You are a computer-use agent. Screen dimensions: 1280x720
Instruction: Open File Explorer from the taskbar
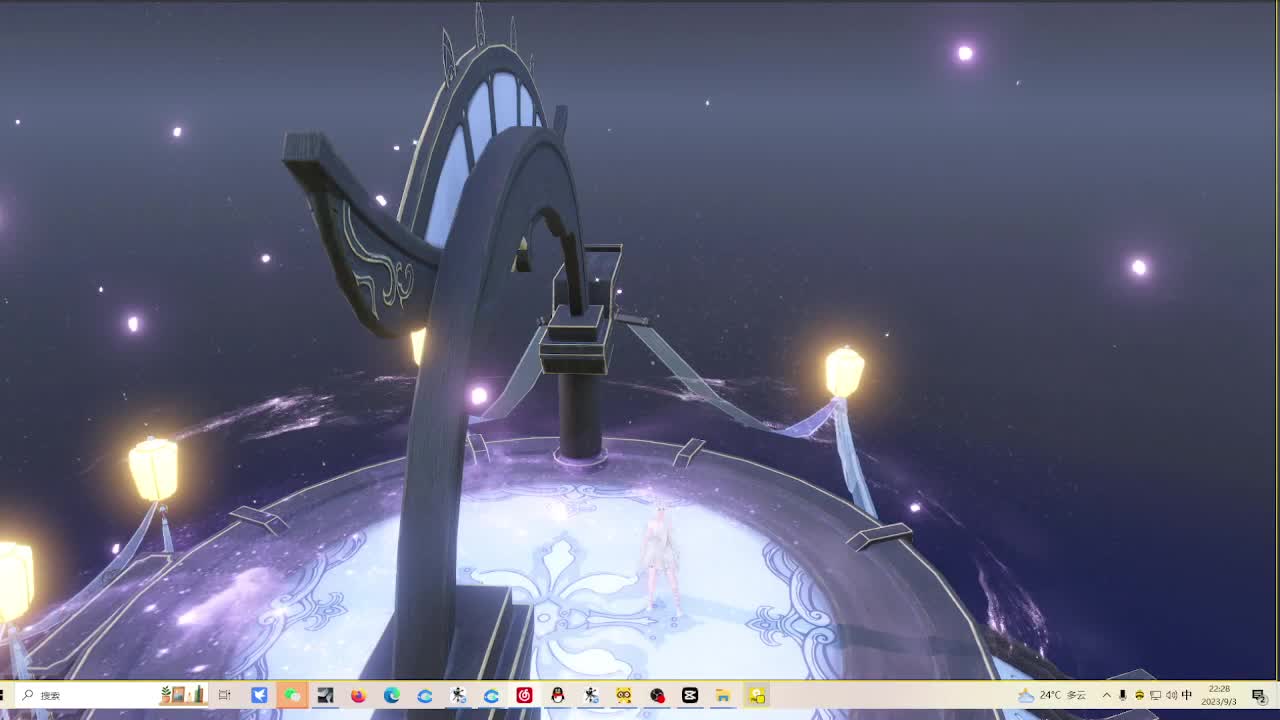click(723, 695)
